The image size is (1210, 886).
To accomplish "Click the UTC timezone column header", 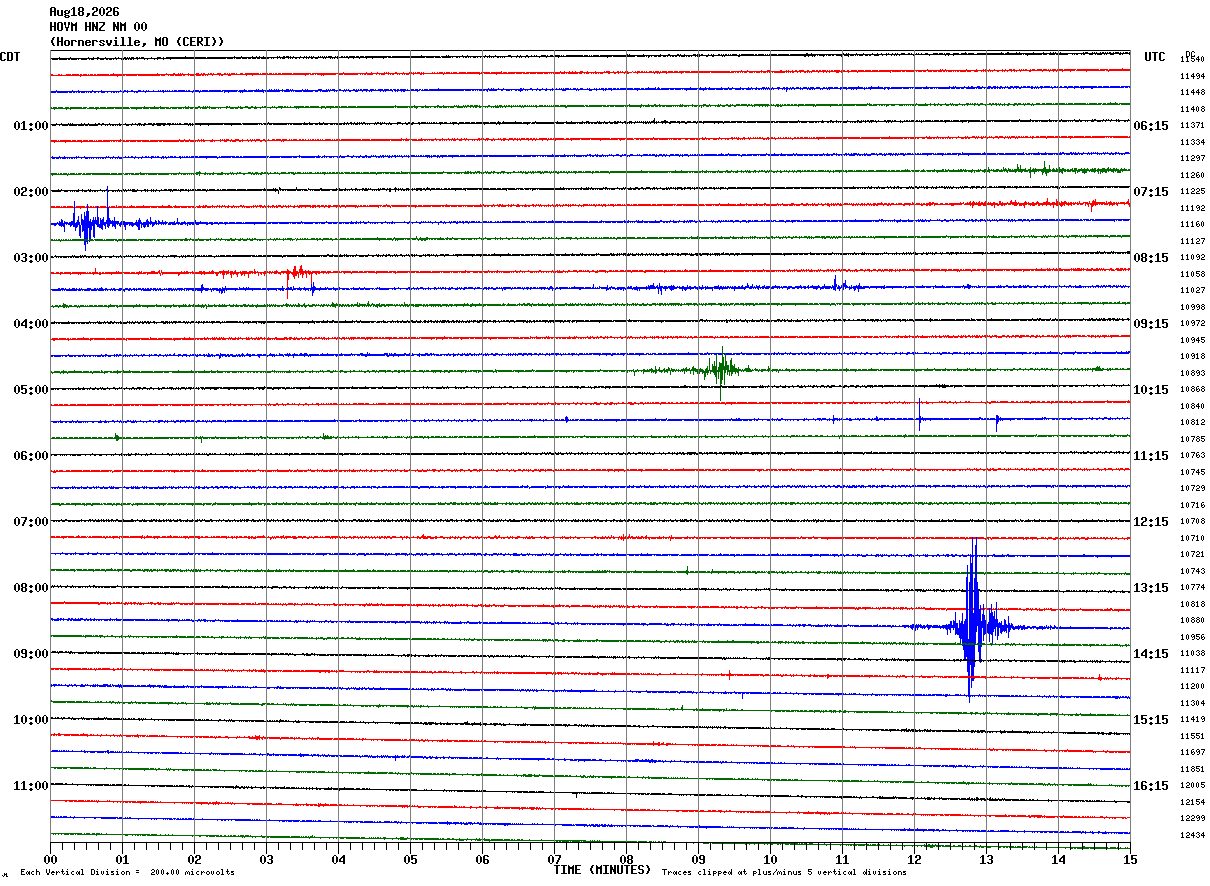I will [x=1155, y=57].
